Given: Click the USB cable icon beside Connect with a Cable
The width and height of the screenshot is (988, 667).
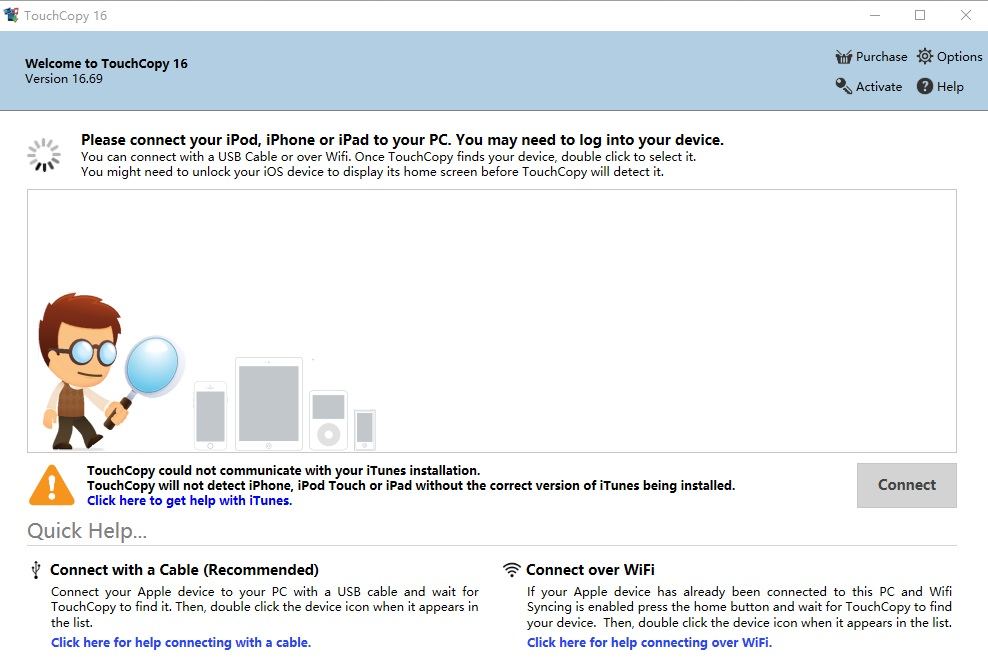Looking at the screenshot, I should pos(36,570).
